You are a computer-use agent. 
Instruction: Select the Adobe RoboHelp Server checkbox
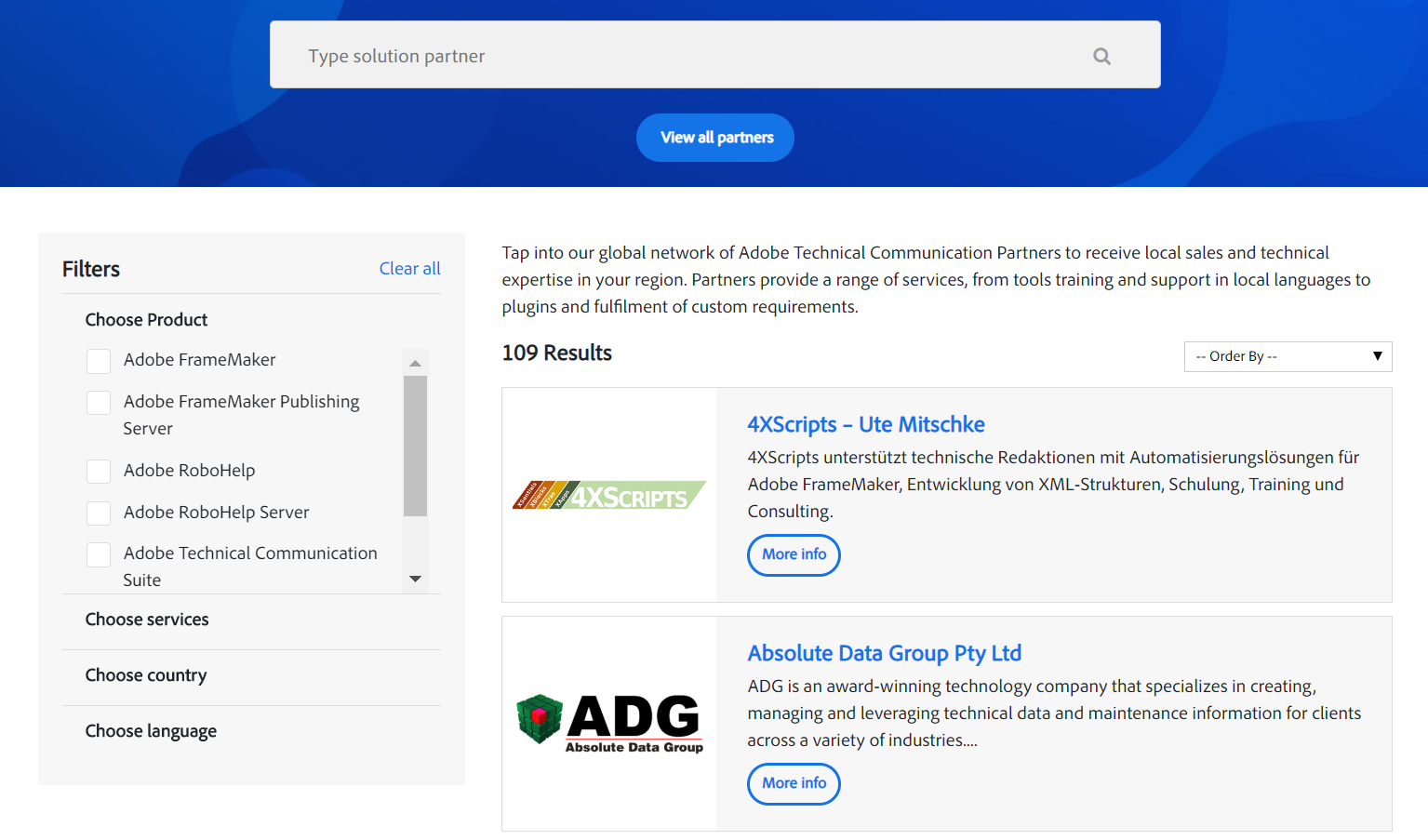pos(99,513)
